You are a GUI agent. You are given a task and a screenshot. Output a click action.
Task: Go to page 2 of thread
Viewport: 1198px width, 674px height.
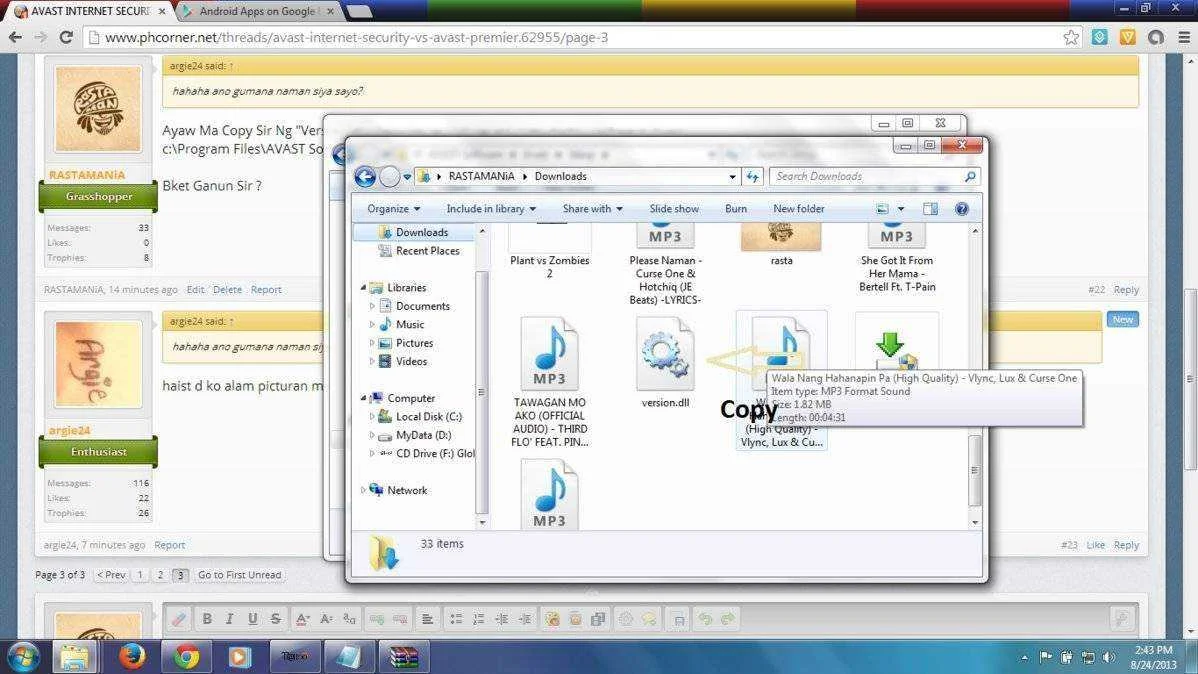click(x=160, y=575)
